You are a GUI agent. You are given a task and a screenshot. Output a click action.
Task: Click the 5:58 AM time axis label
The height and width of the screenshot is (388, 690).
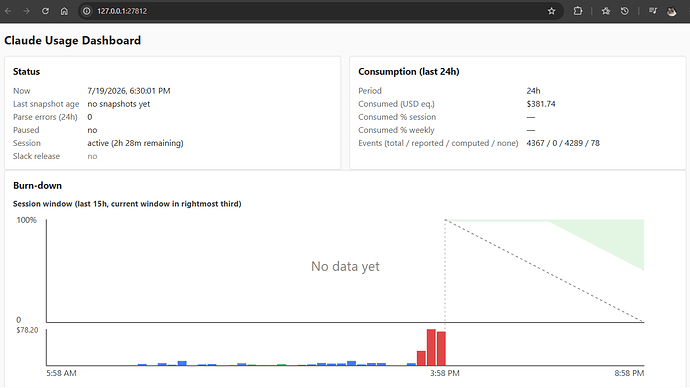(x=61, y=373)
